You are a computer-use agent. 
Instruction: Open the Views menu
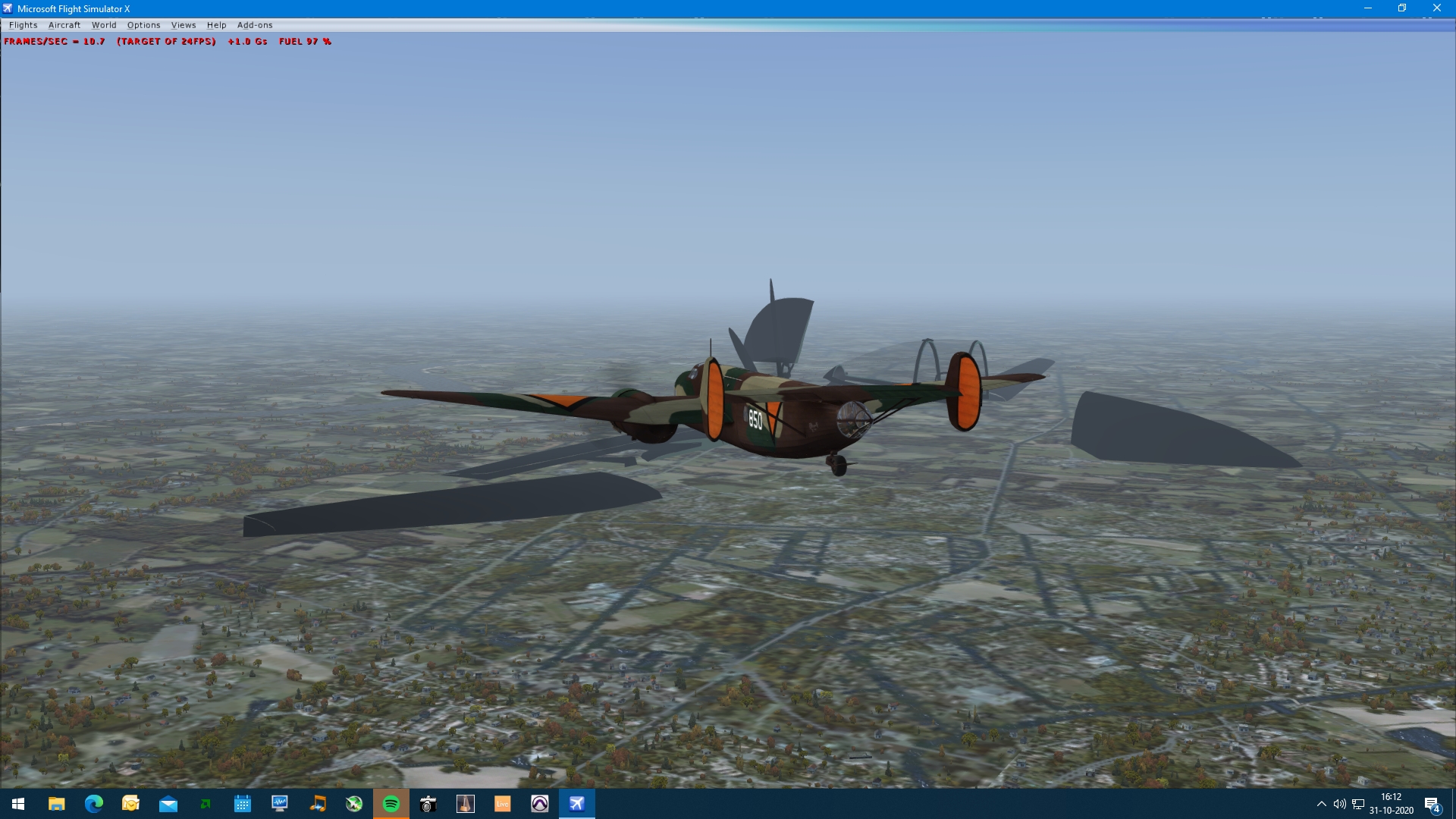(x=184, y=25)
